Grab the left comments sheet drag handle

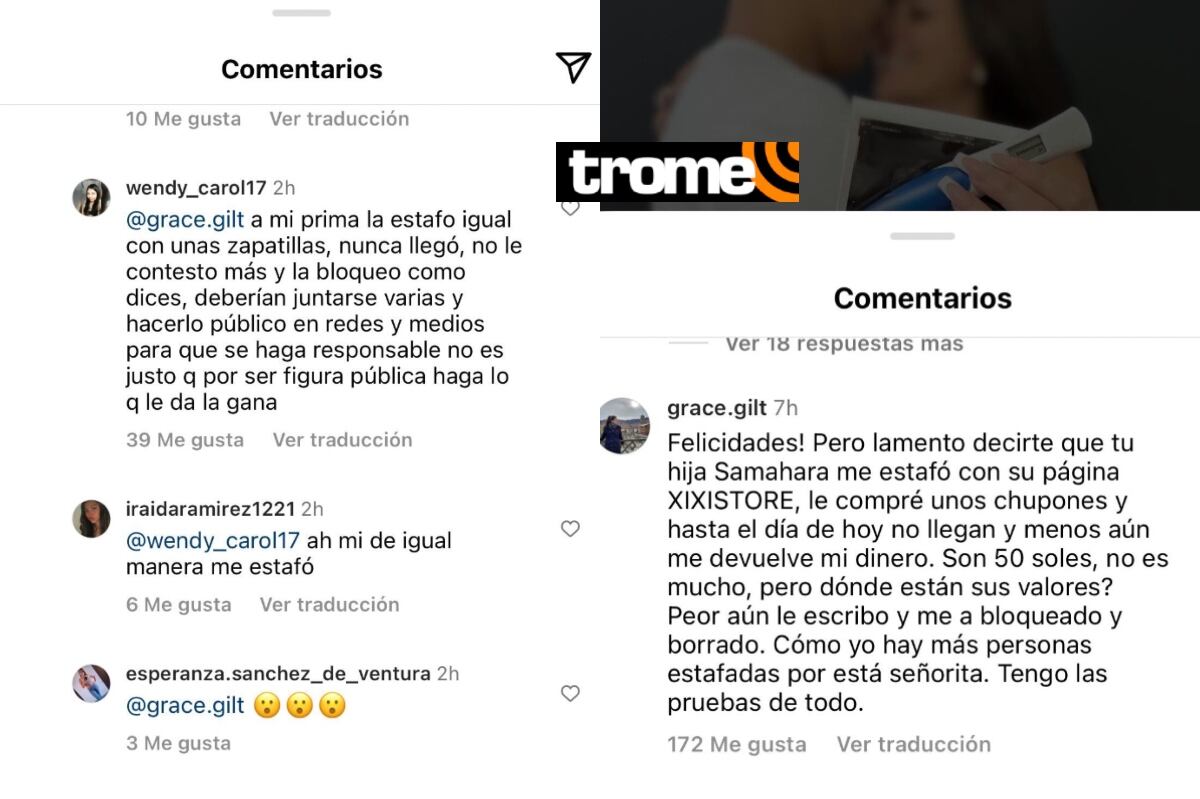click(x=301, y=12)
